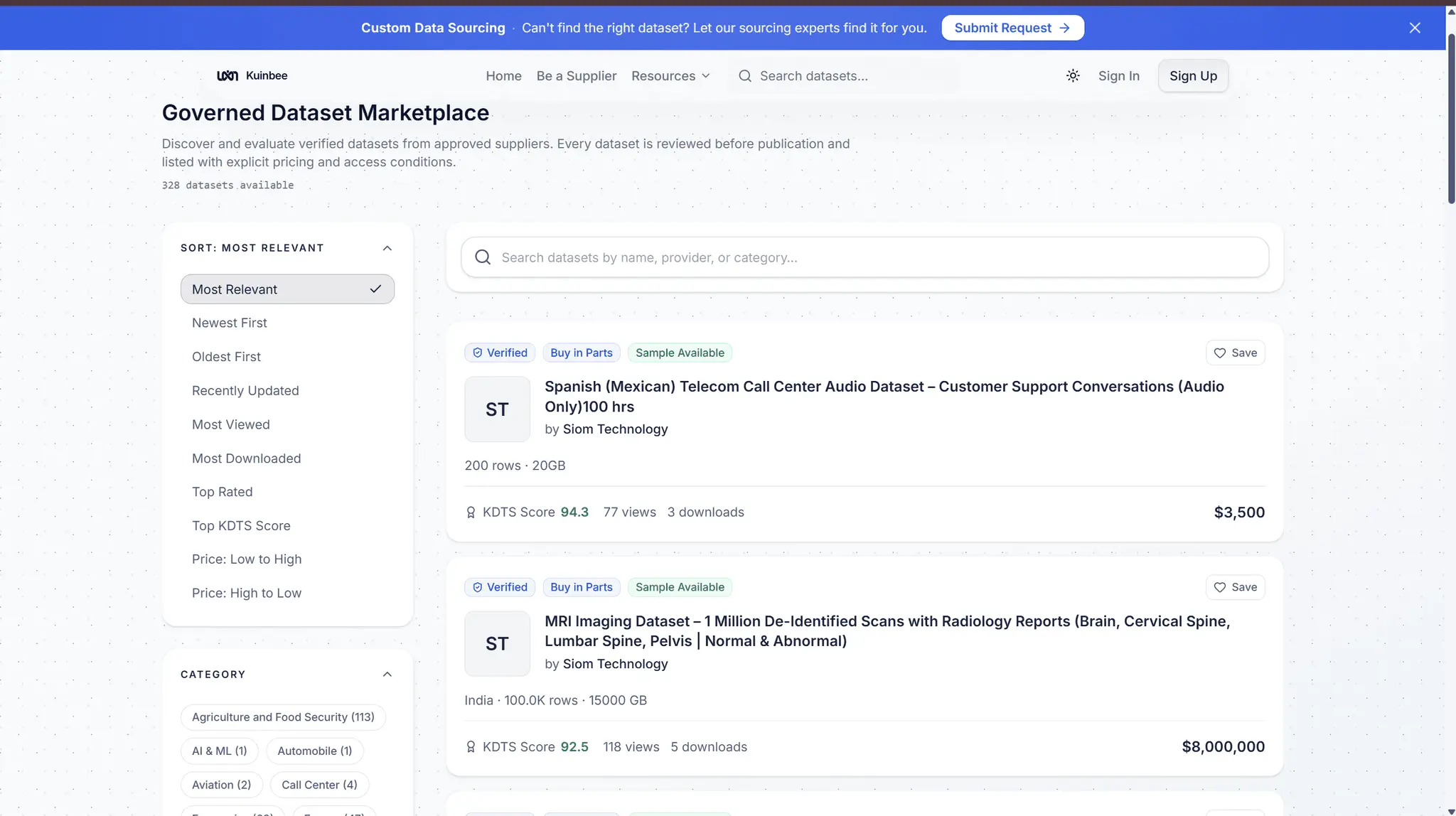Pick the Top Rated sort option
This screenshot has height=816, width=1456.
pyautogui.click(x=287, y=492)
